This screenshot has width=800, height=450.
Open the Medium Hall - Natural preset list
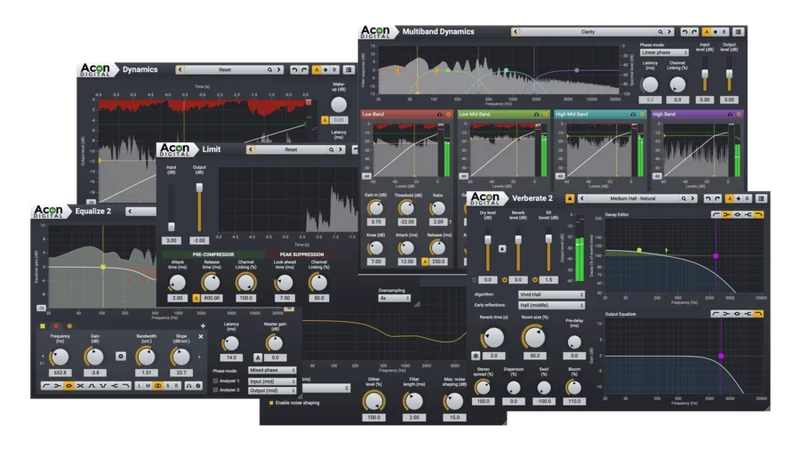[x=633, y=198]
